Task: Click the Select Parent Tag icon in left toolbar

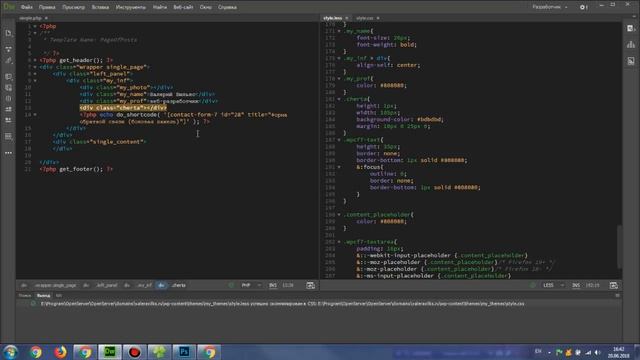Action: (x=8, y=98)
